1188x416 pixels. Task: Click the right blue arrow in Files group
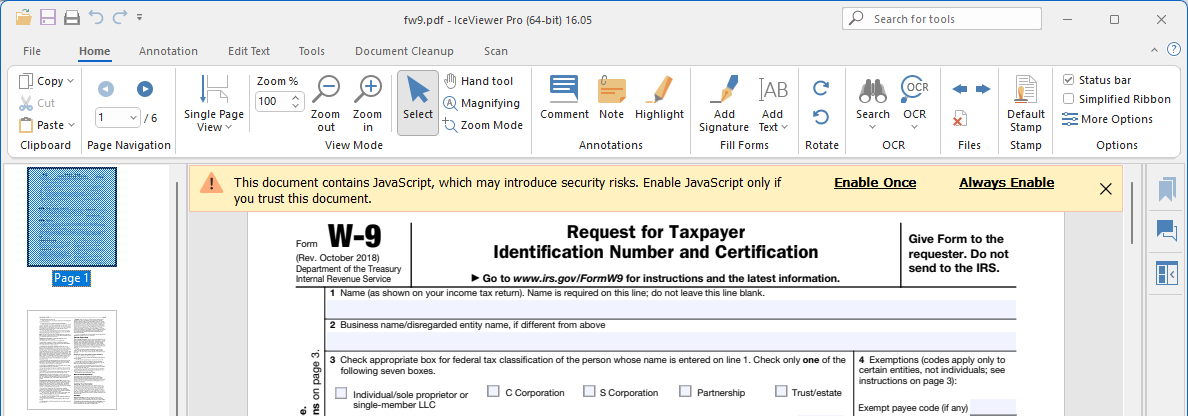pyautogui.click(x=983, y=89)
